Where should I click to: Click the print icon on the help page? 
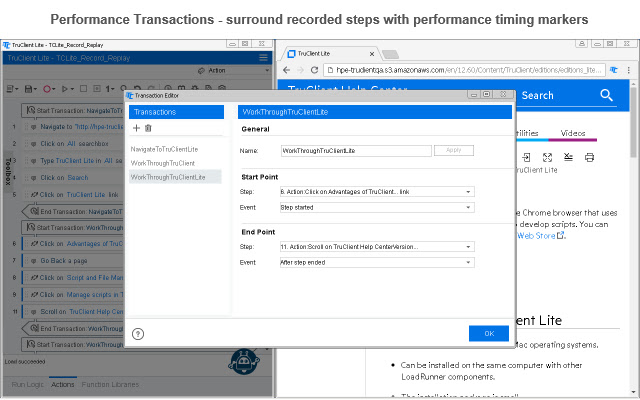click(x=589, y=157)
